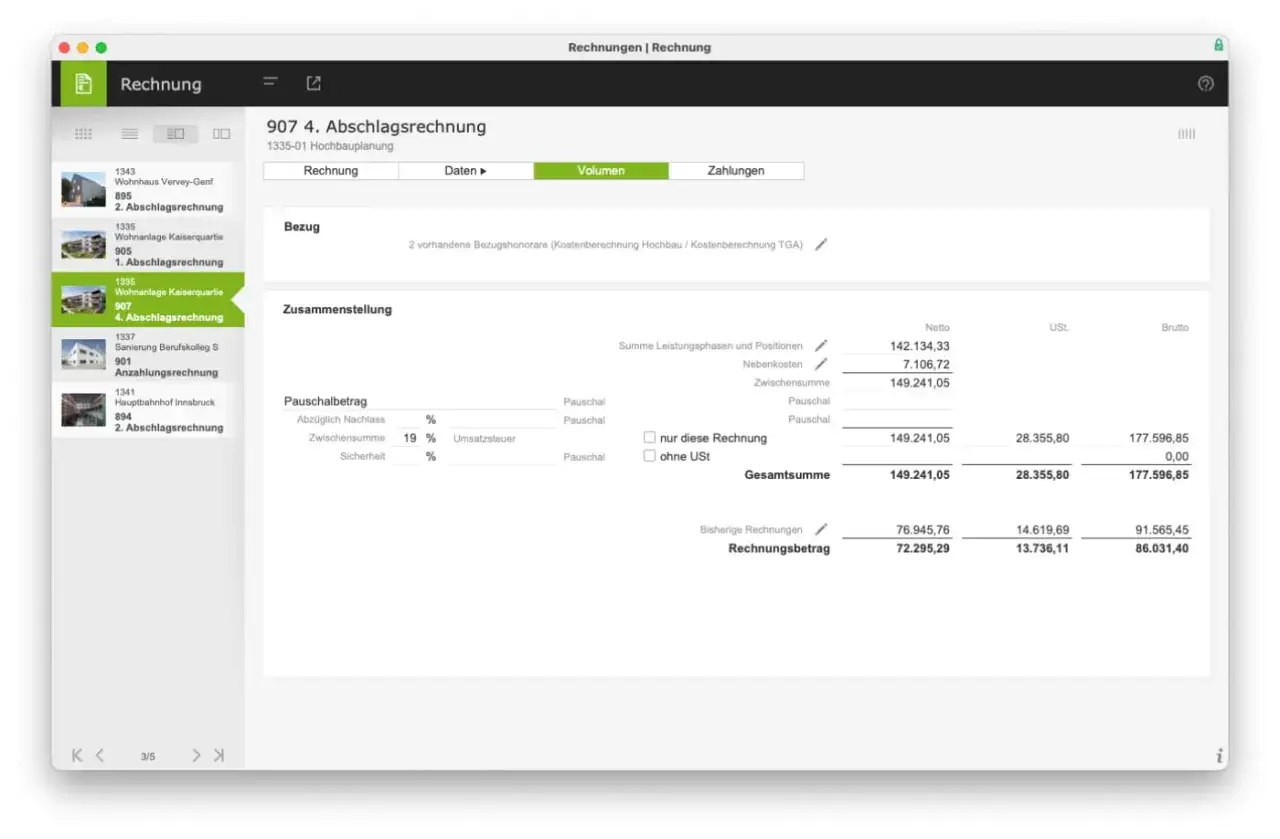This screenshot has width=1280, height=839.
Task: Jump to last record arrow
Action: [x=219, y=756]
